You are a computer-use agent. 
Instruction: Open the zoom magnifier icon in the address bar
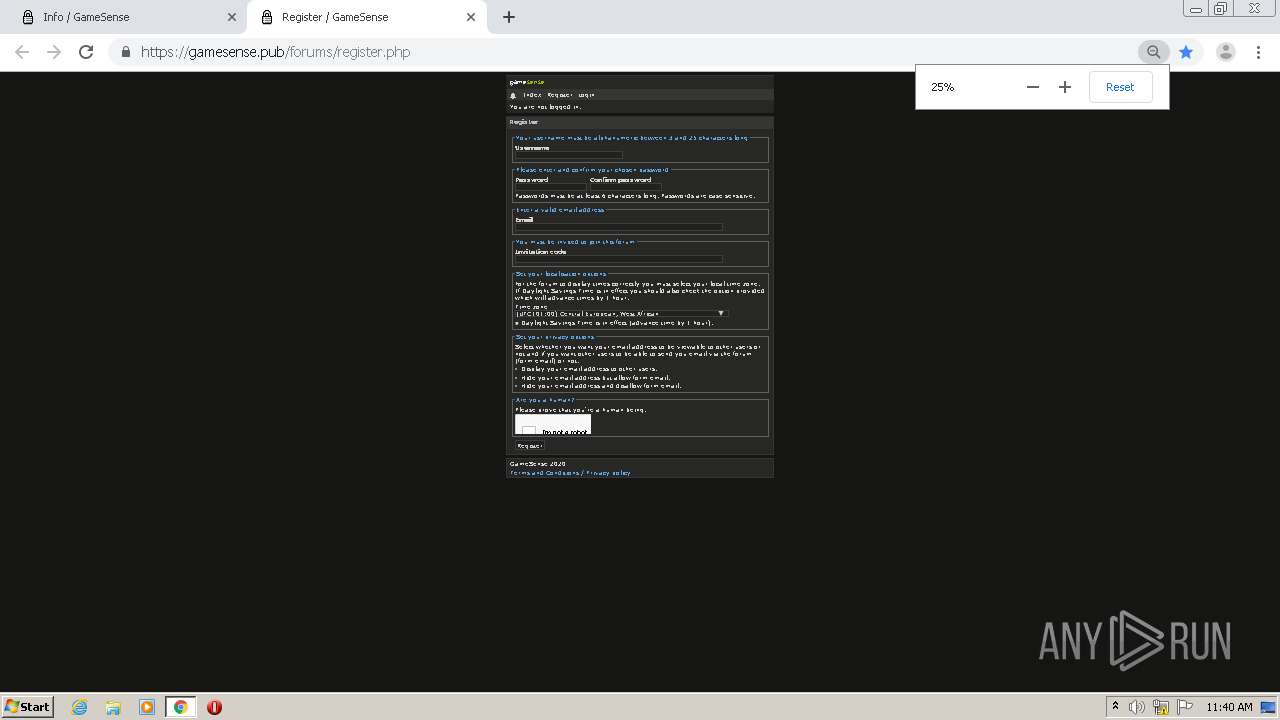(1154, 52)
